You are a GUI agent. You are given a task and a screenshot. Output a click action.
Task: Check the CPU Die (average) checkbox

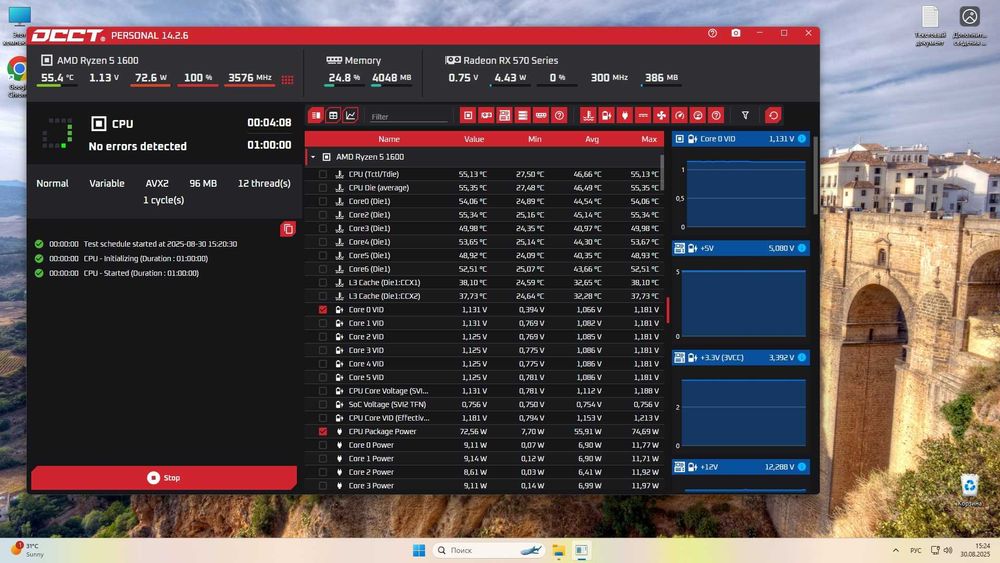pos(323,188)
